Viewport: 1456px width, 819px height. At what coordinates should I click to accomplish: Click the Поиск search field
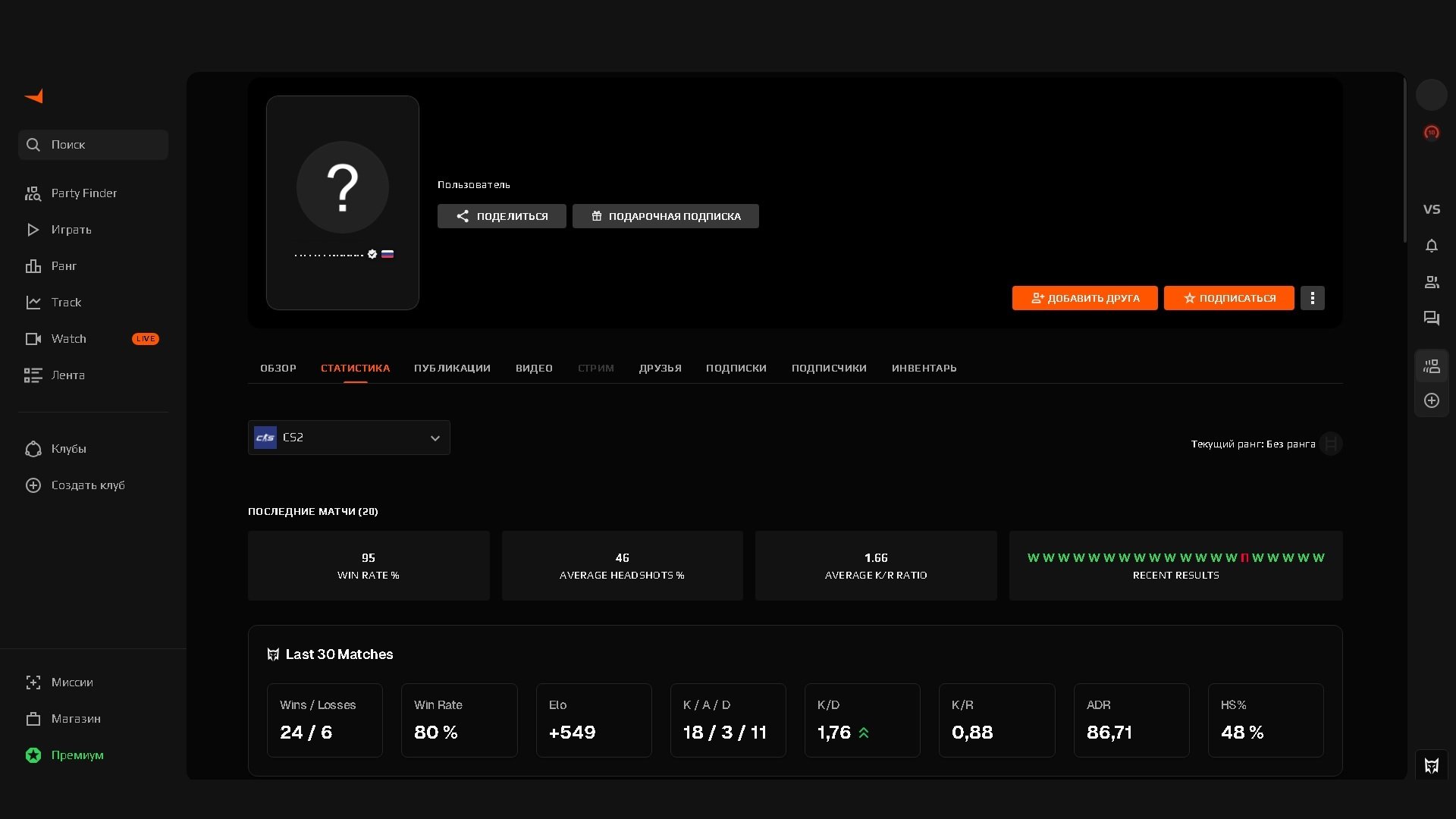93,145
